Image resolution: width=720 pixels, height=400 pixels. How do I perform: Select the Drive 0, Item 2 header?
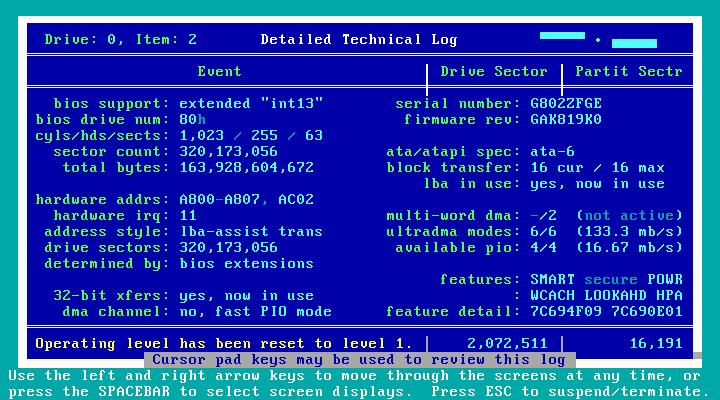121,40
